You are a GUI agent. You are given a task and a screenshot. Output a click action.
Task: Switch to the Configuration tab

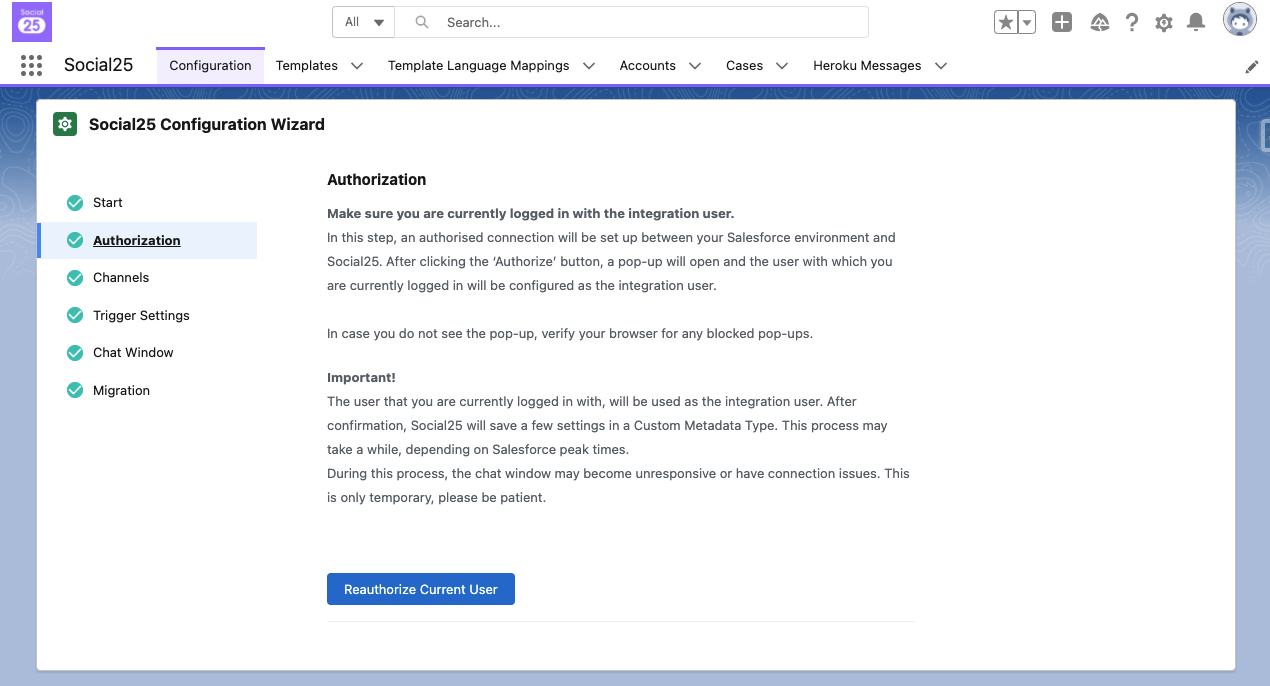pos(210,66)
